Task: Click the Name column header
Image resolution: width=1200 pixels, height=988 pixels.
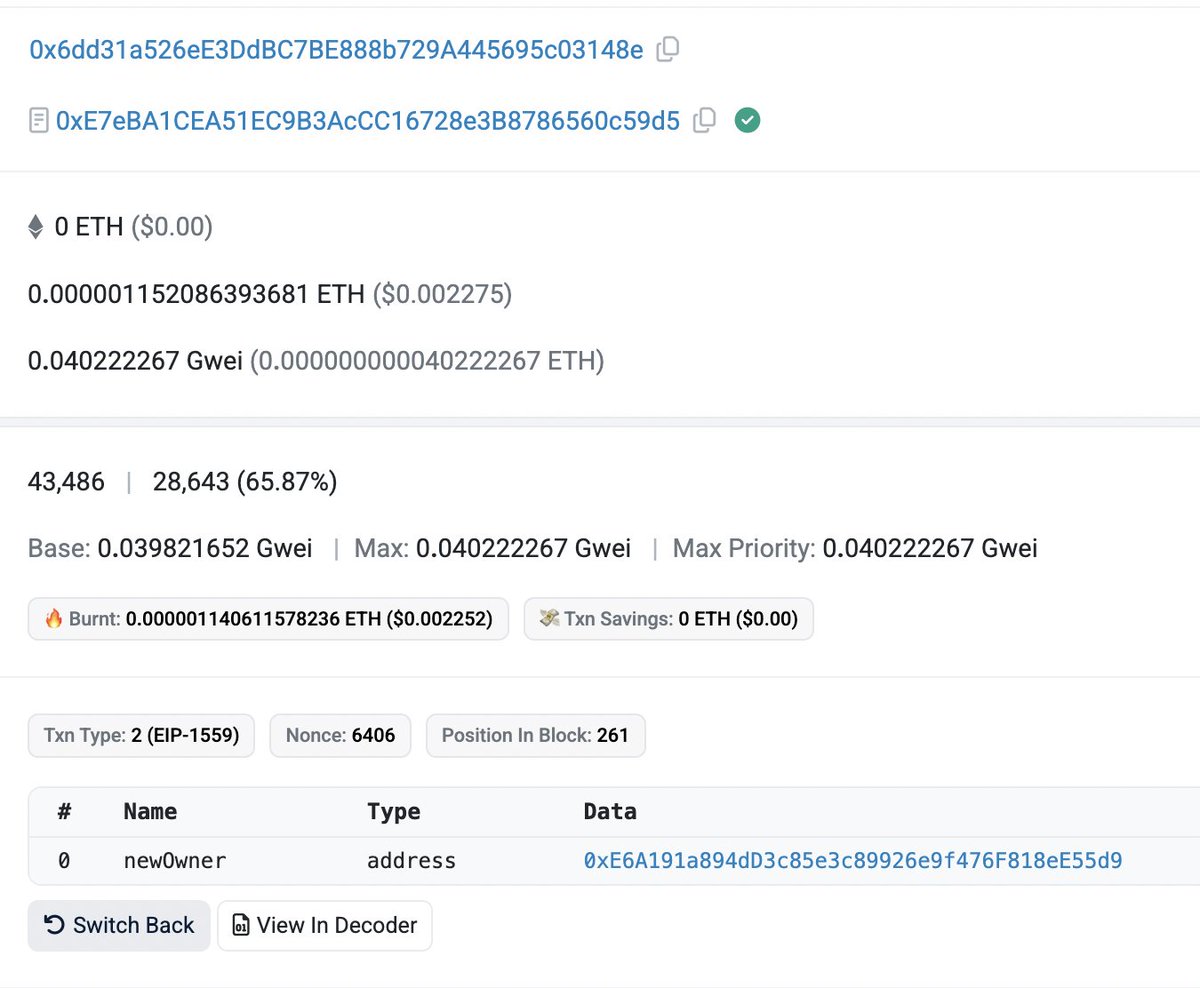Action: pyautogui.click(x=150, y=811)
